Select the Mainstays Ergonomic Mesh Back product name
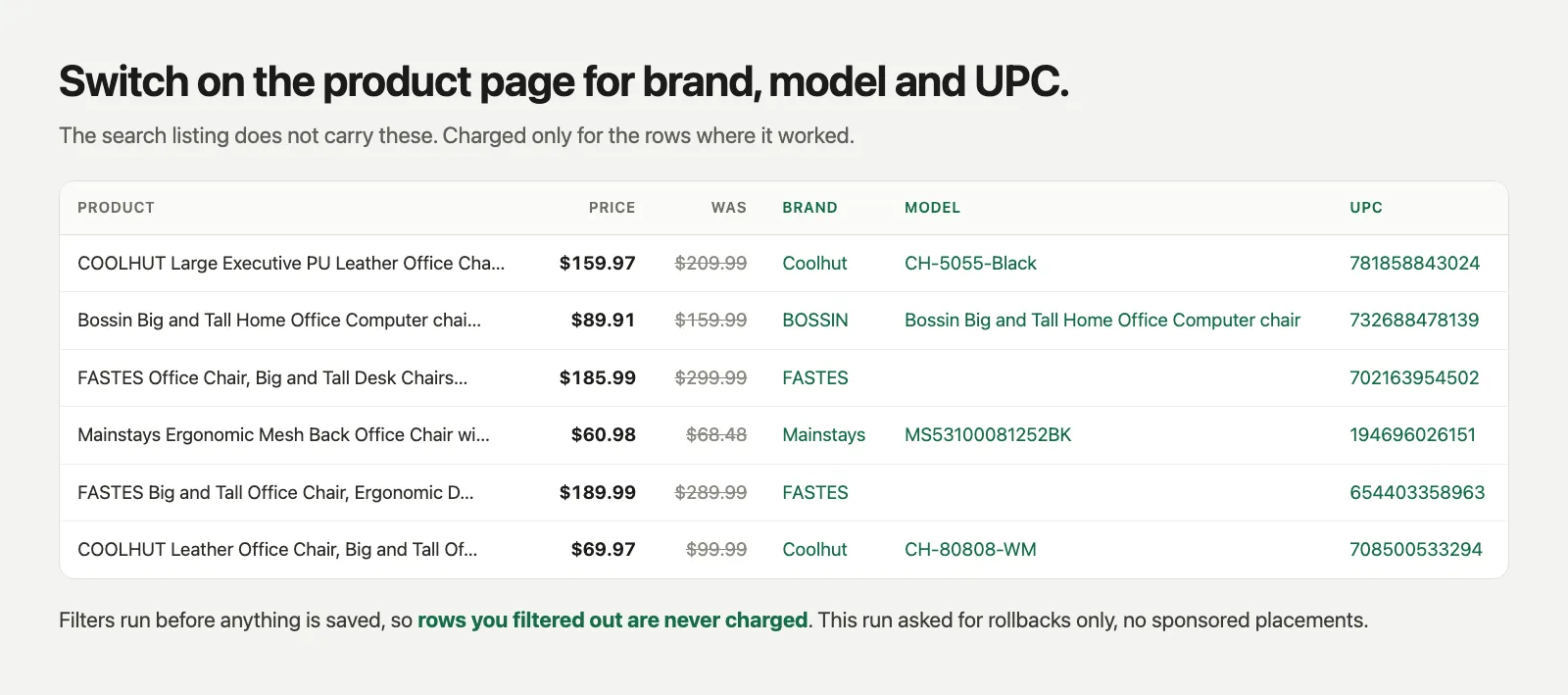Screen dimensions: 1568x695 [283, 434]
